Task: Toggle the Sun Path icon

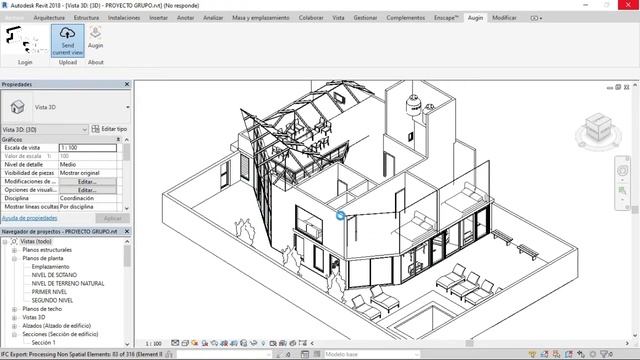Action: coord(194,343)
